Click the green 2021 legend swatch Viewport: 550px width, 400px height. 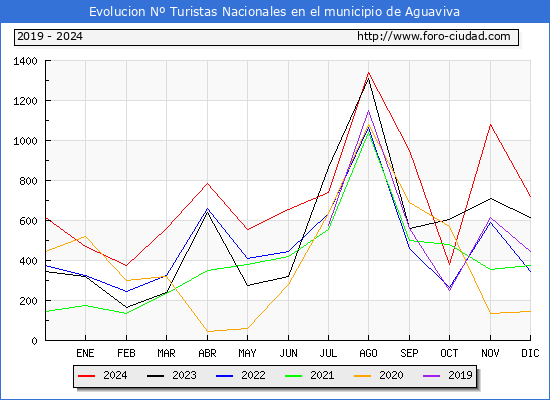[294, 376]
